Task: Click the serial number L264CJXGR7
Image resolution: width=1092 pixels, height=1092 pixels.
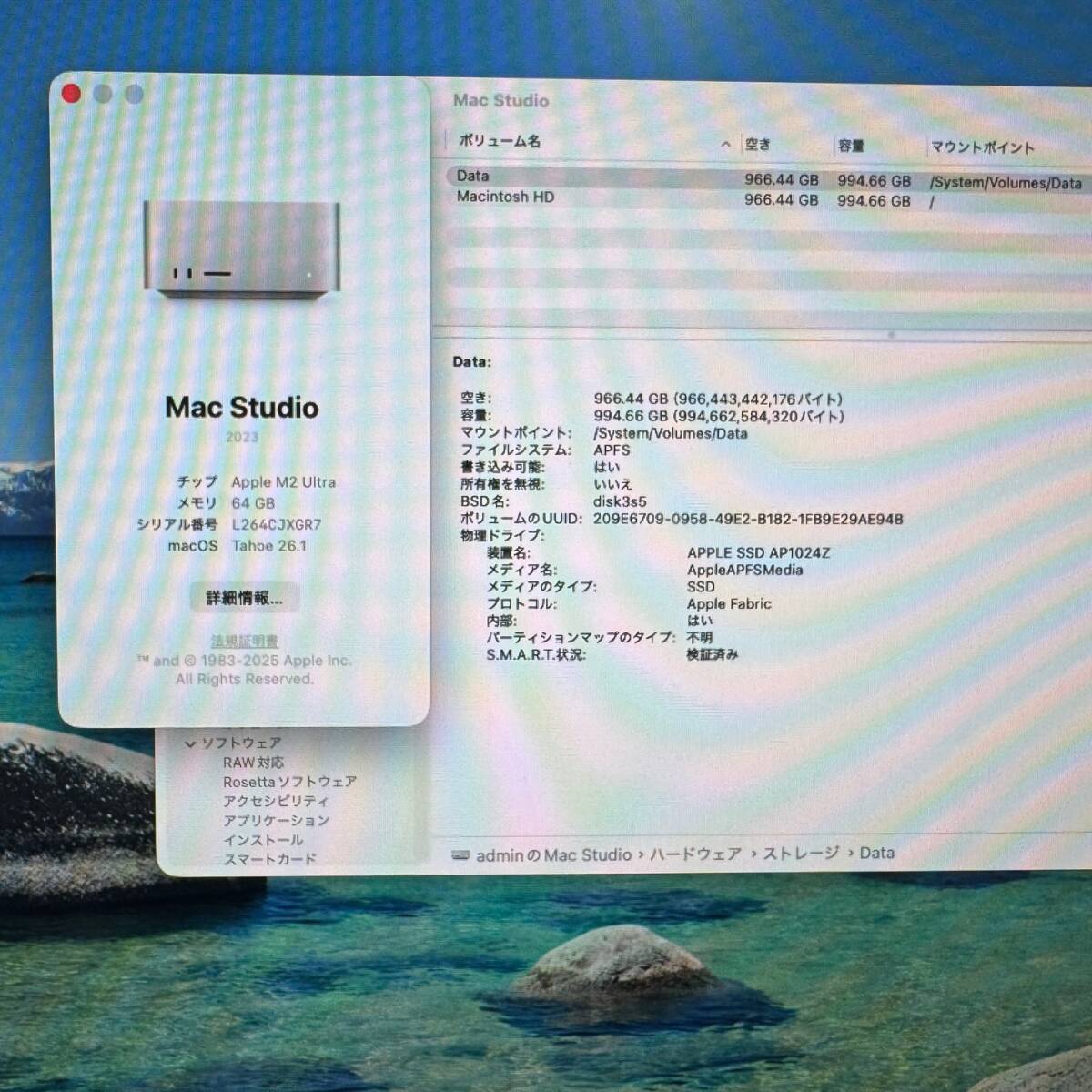Action: point(277,524)
